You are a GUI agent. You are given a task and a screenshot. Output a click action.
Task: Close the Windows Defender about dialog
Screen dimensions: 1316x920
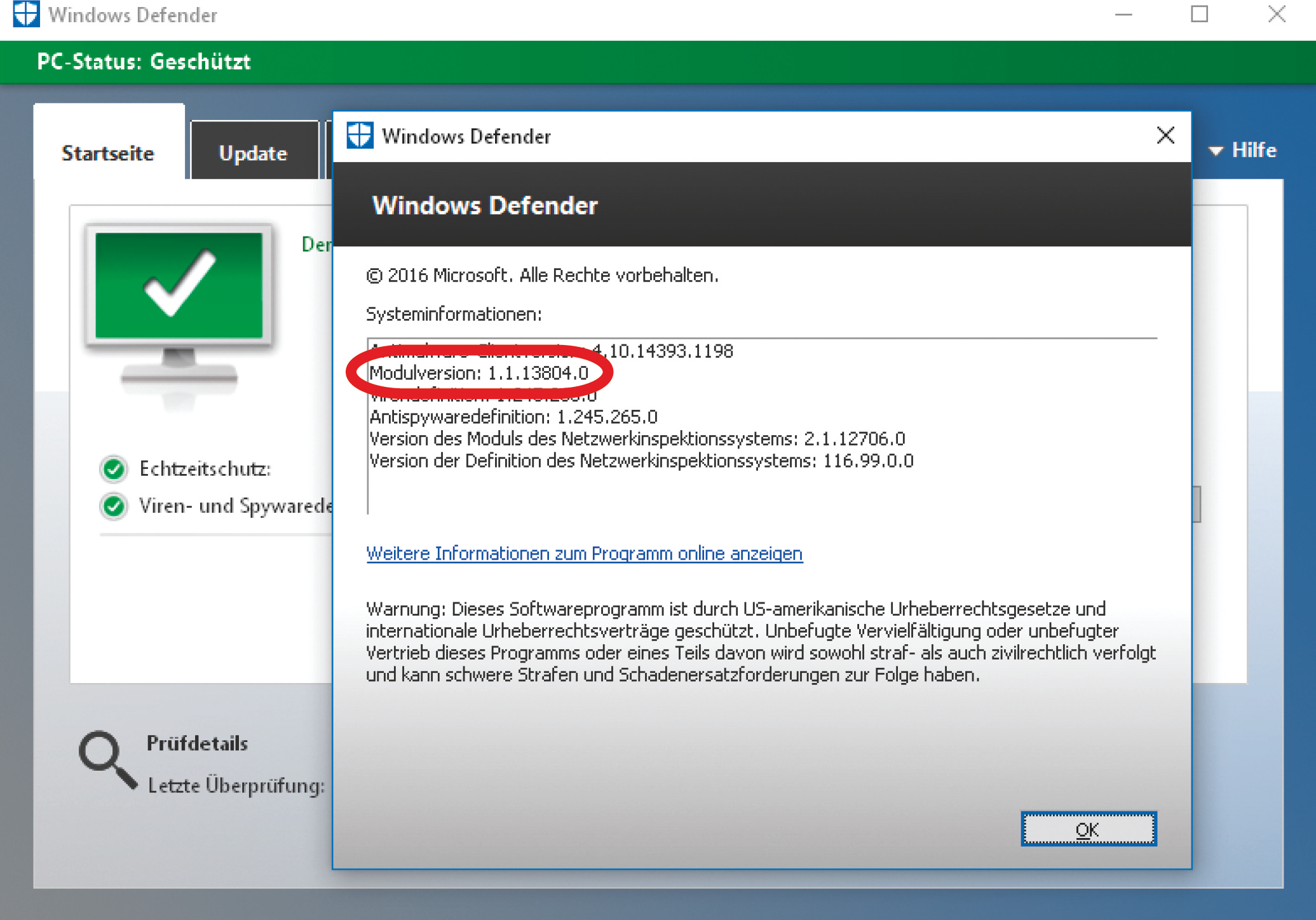[1165, 135]
